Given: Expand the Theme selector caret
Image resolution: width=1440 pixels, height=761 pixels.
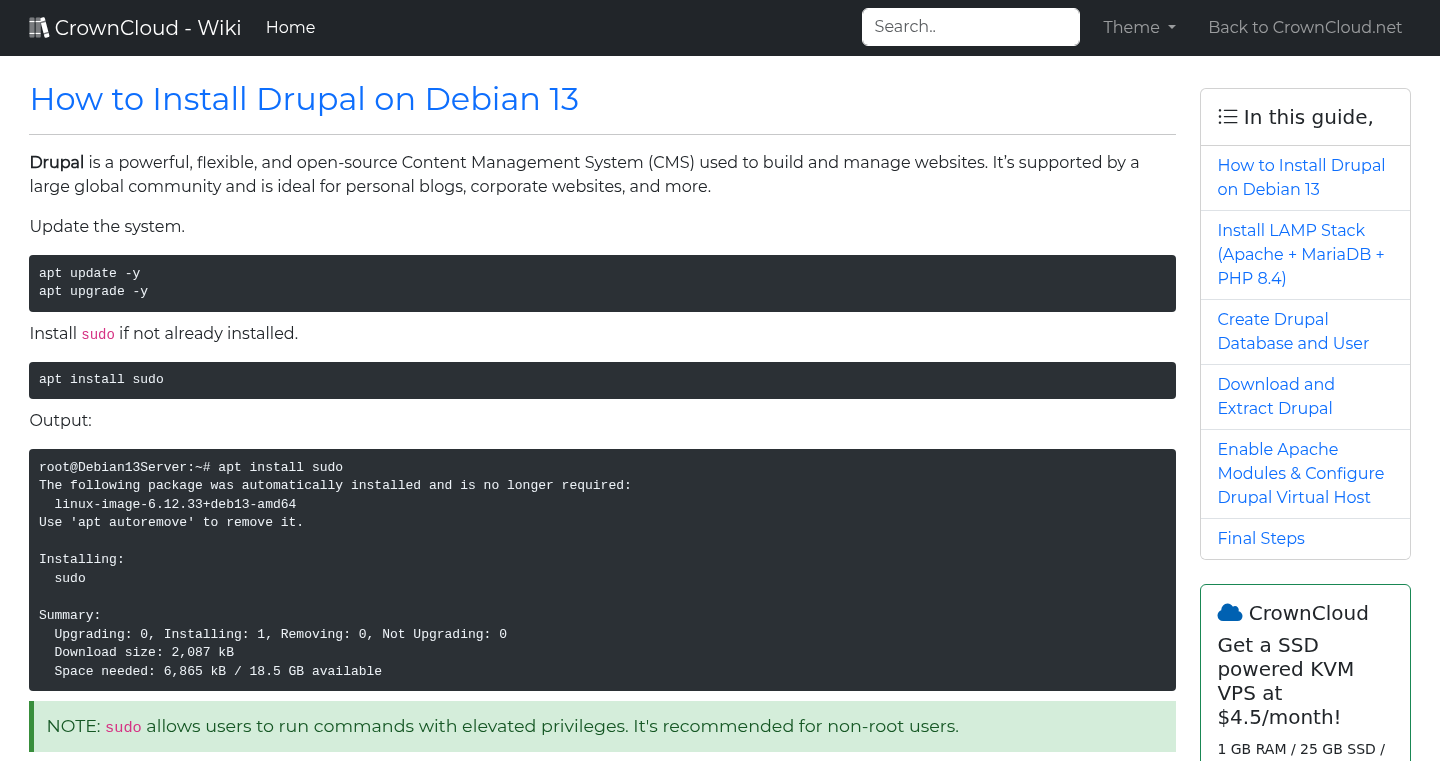Looking at the screenshot, I should (1171, 27).
